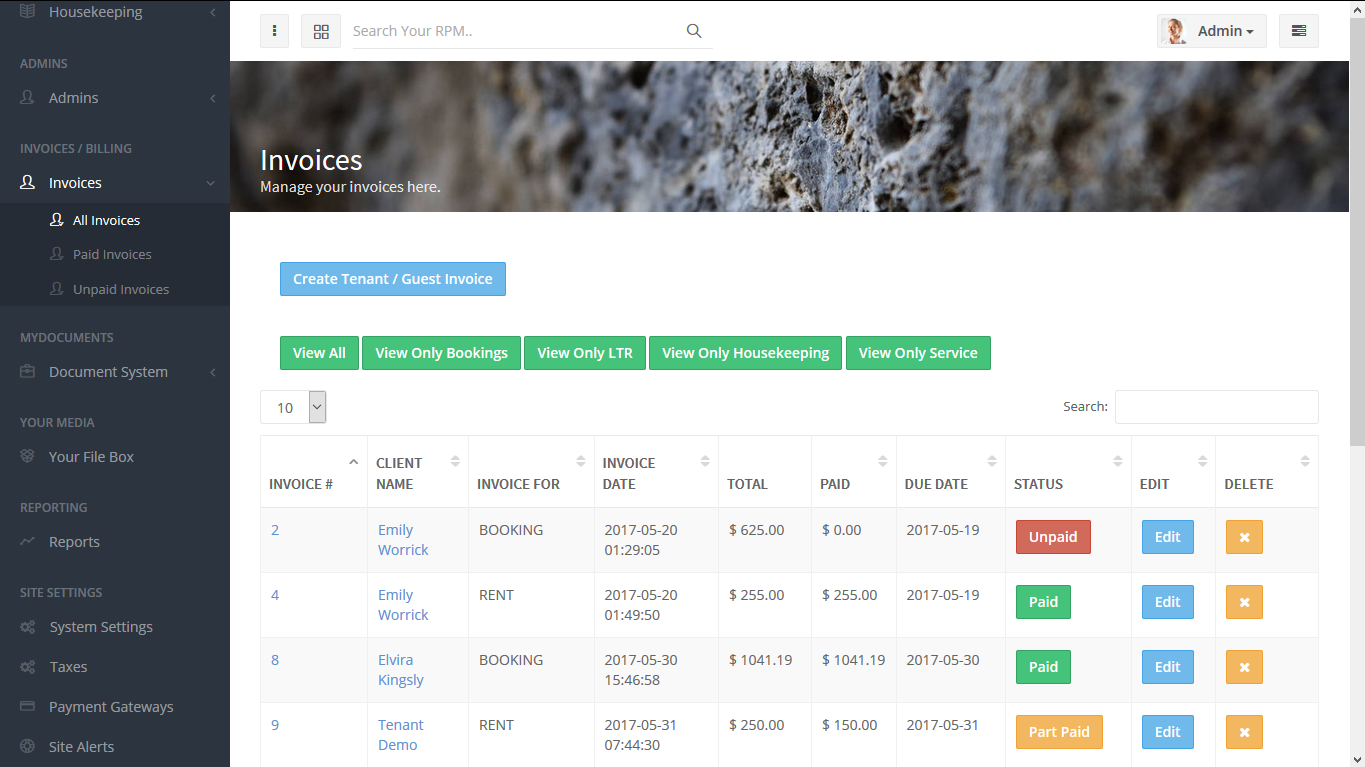Delete invoice 8 with the X button
This screenshot has width=1365, height=767.
(1244, 667)
